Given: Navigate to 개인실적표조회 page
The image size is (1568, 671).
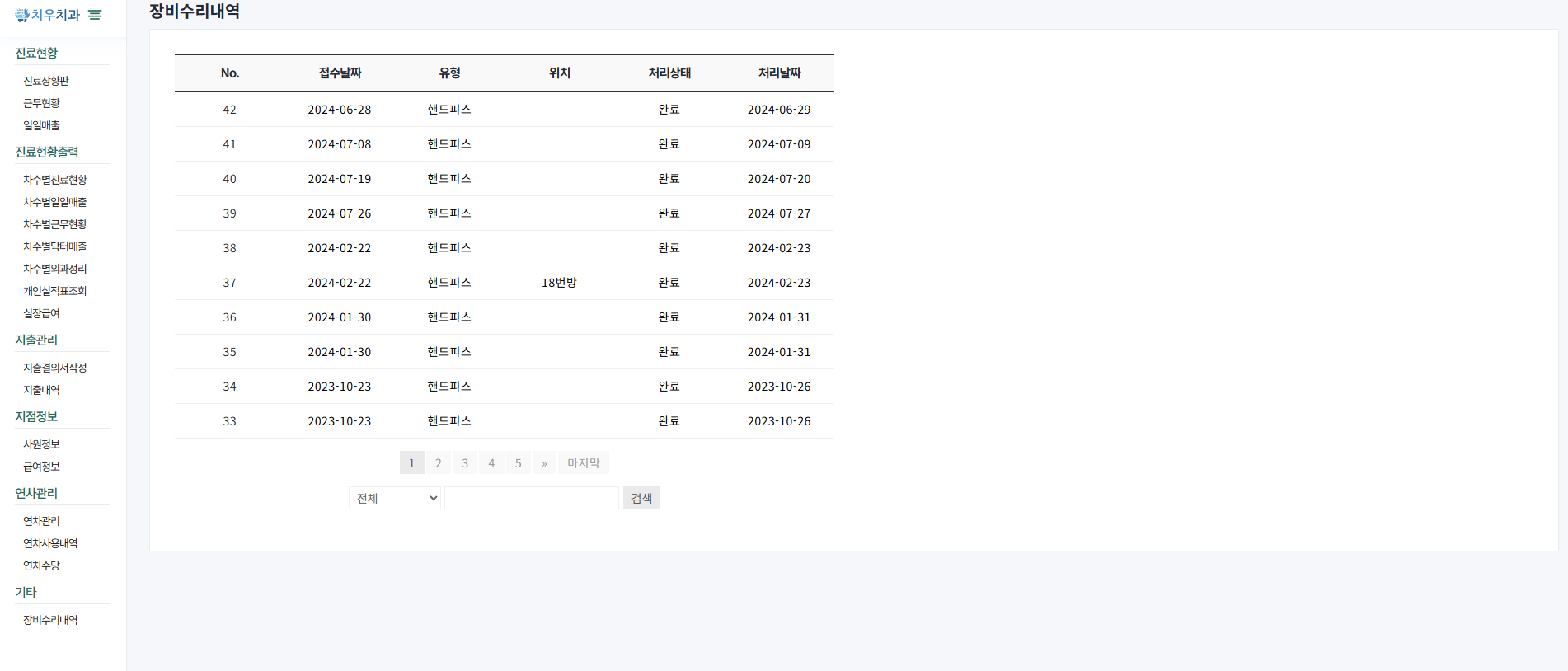Looking at the screenshot, I should point(54,291).
